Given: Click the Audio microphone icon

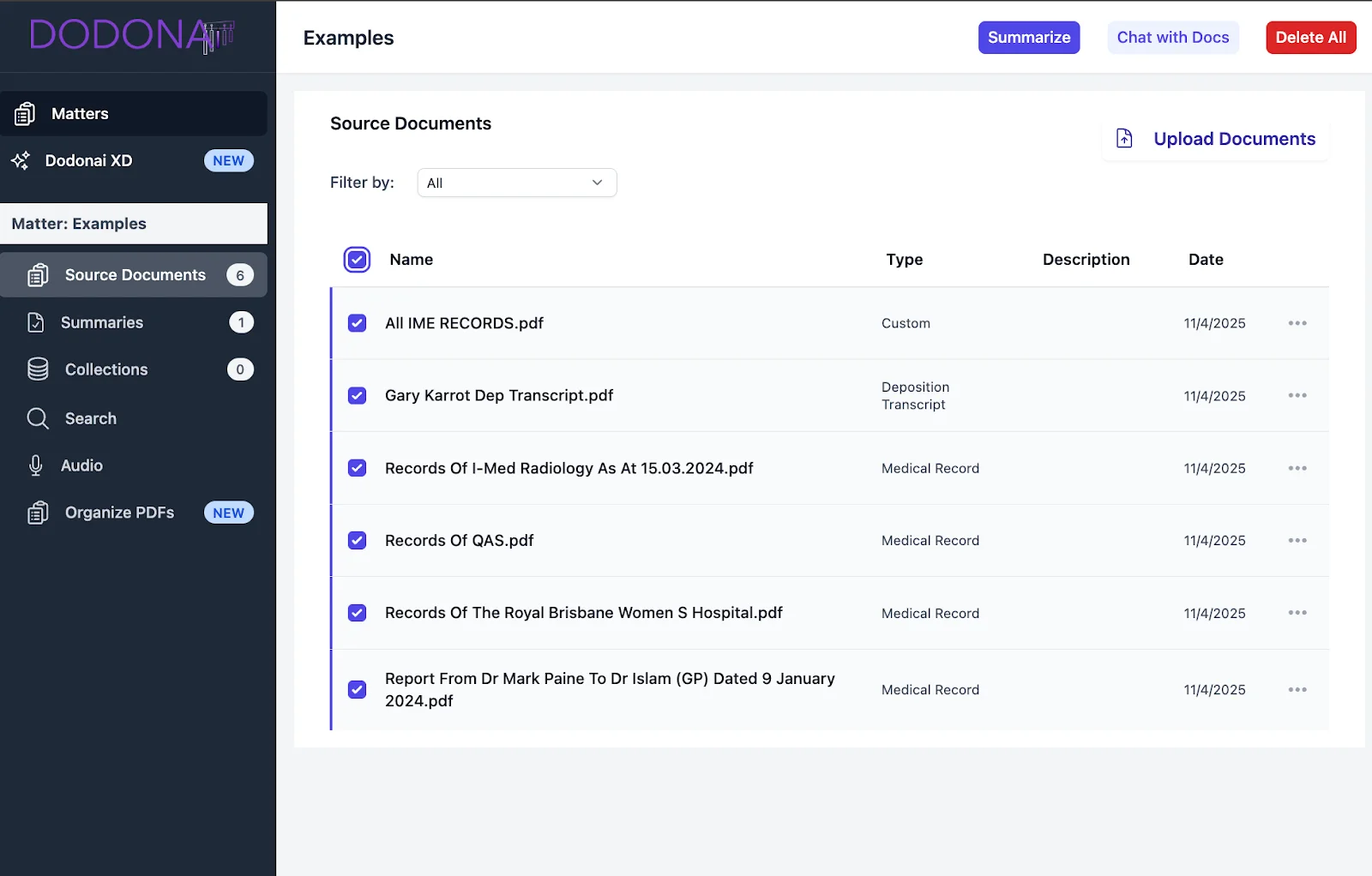Looking at the screenshot, I should coord(36,465).
